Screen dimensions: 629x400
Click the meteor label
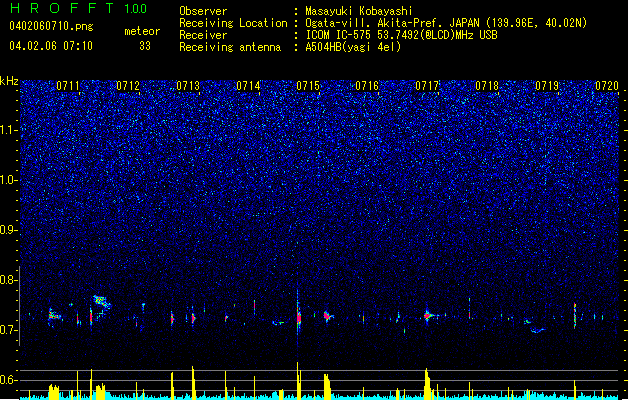point(142,31)
